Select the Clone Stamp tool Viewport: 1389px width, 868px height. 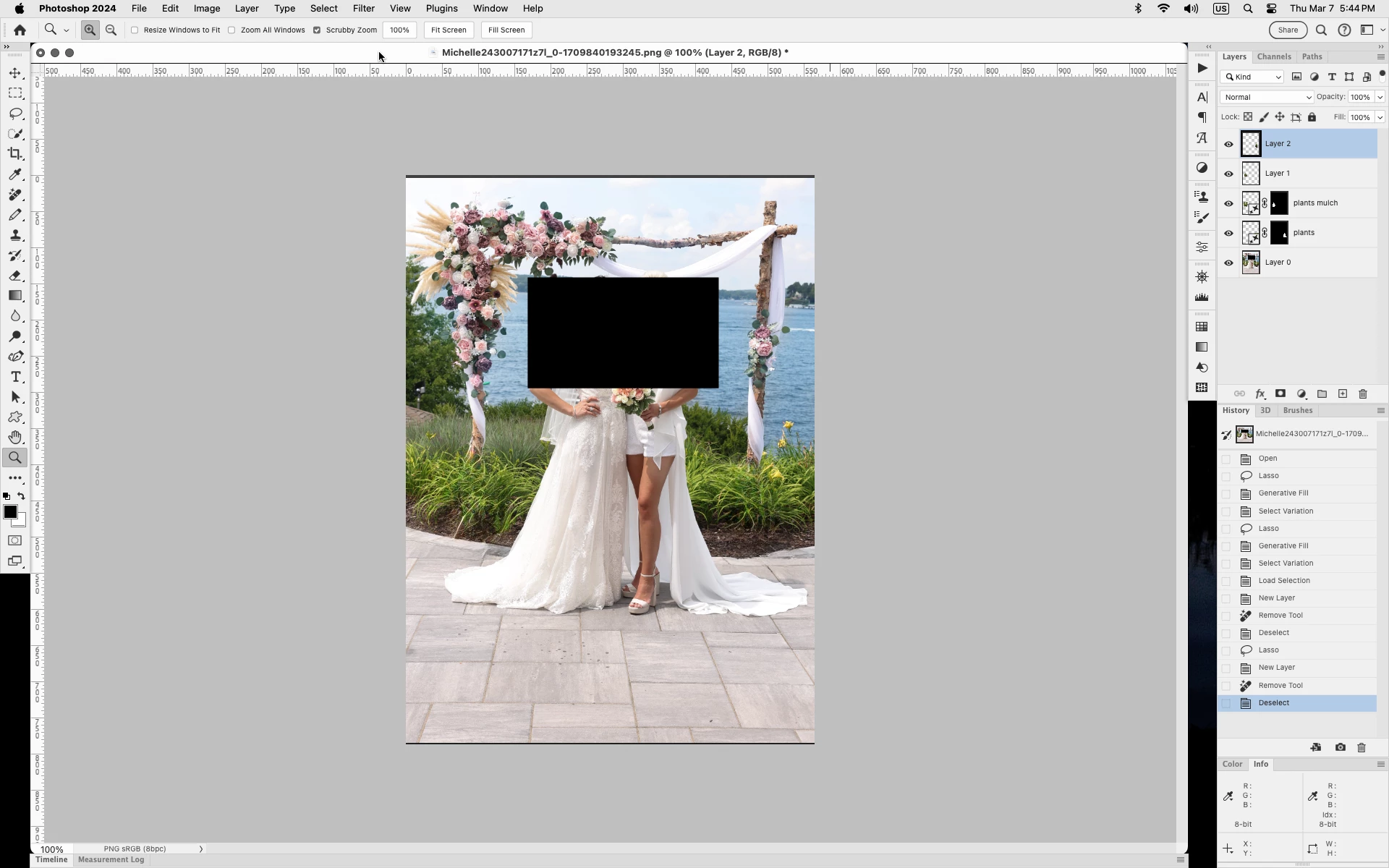tap(15, 235)
